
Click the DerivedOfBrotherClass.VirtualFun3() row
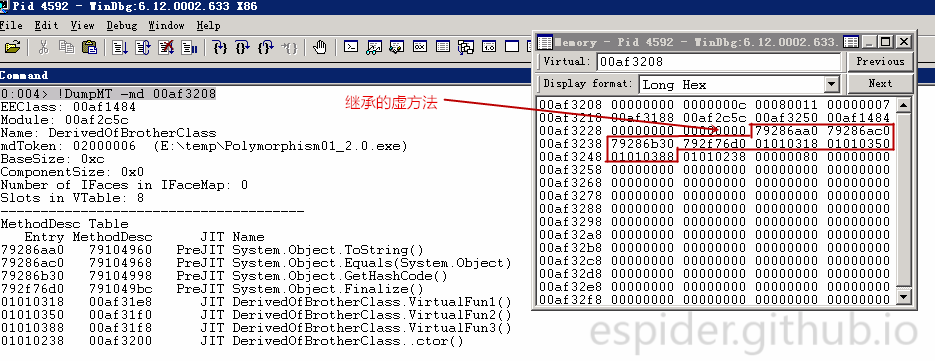tap(256, 328)
